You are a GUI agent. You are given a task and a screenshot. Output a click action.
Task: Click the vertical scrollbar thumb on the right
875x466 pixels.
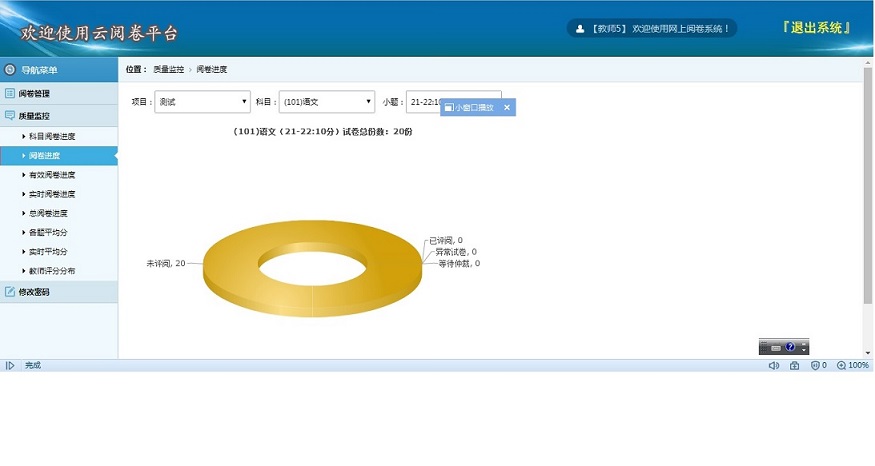click(x=867, y=185)
